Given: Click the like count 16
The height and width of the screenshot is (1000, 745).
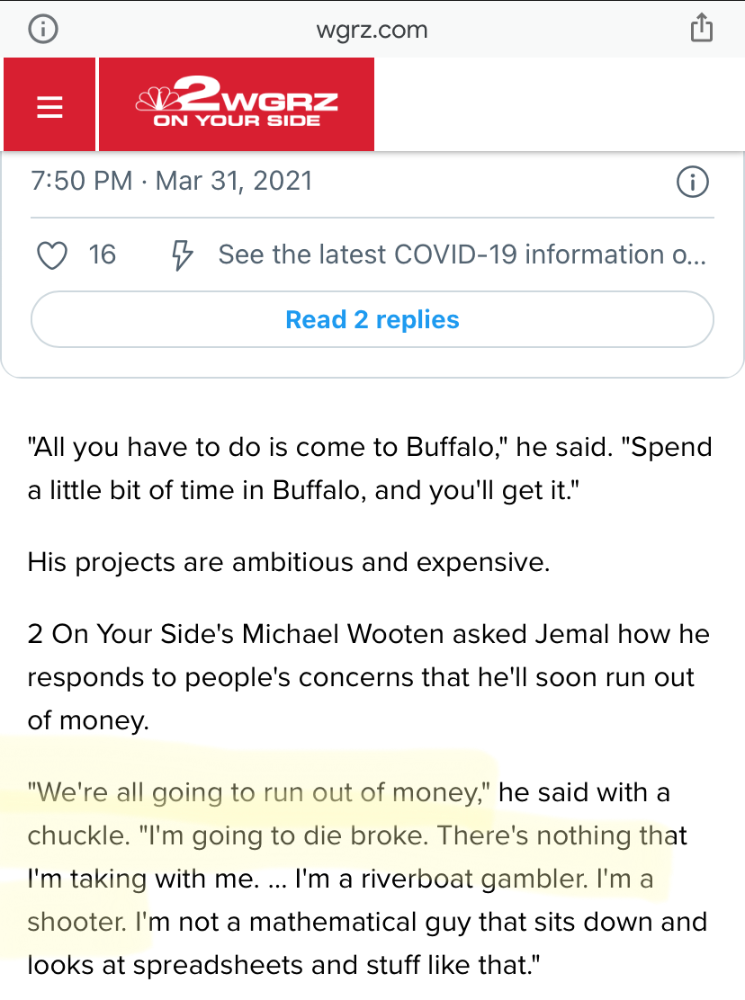Looking at the screenshot, I should (x=102, y=254).
